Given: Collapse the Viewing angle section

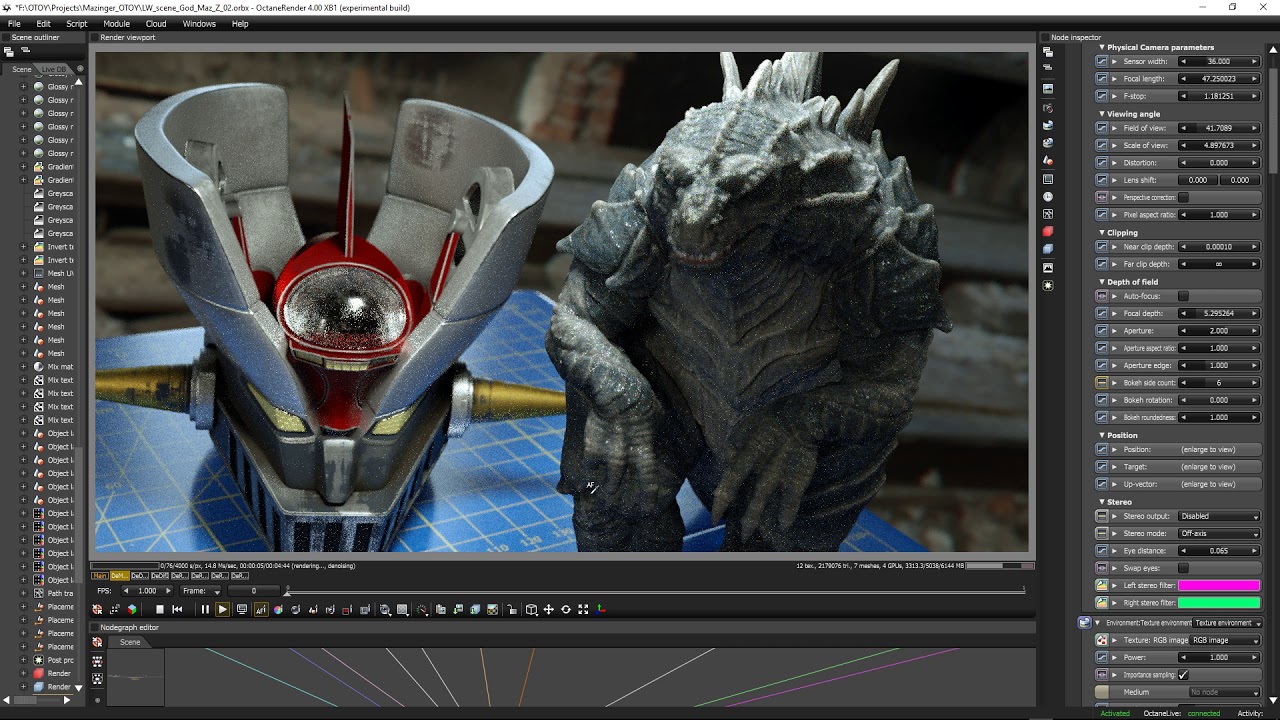Looking at the screenshot, I should point(1102,114).
